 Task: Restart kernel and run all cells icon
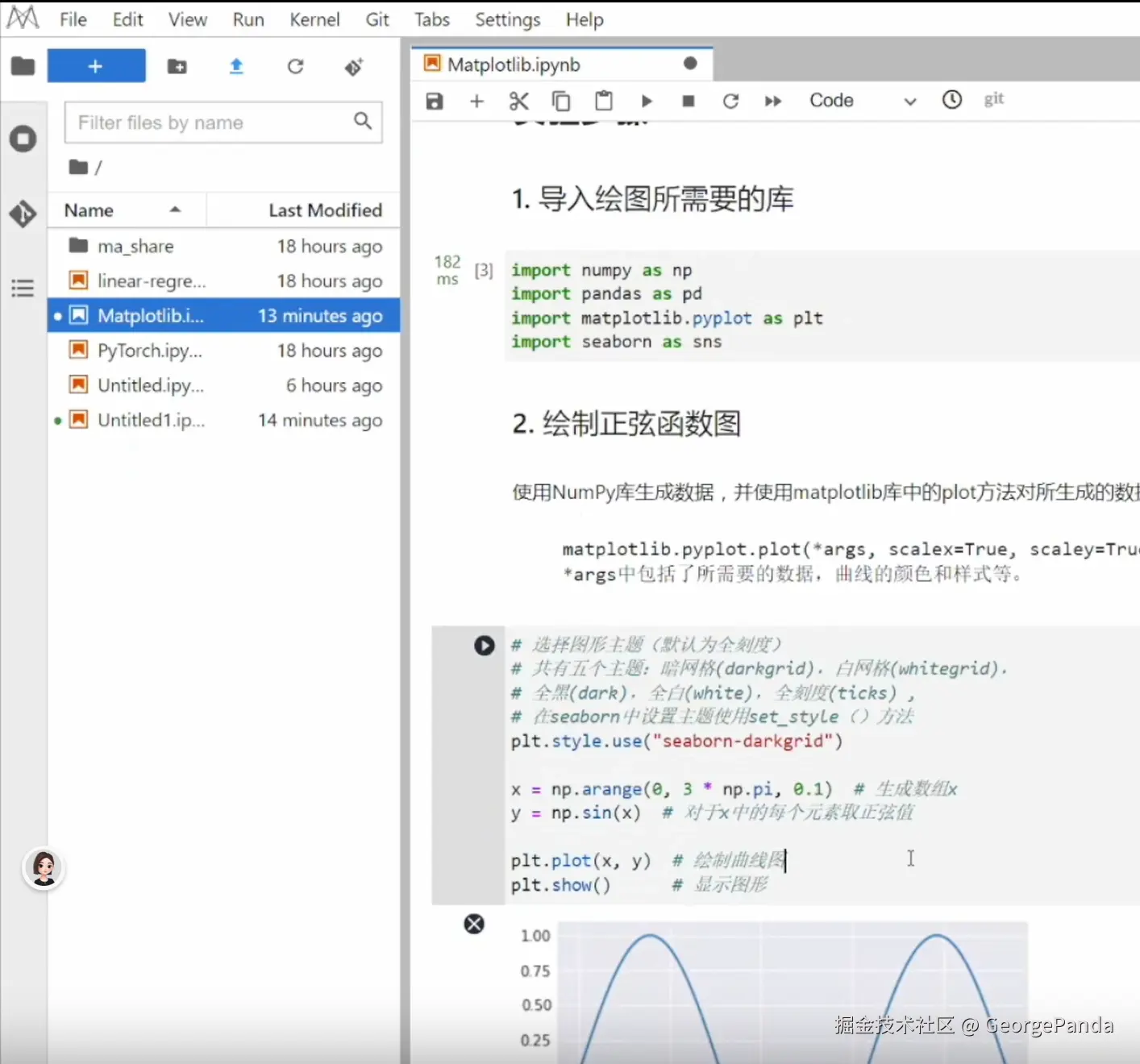point(772,101)
